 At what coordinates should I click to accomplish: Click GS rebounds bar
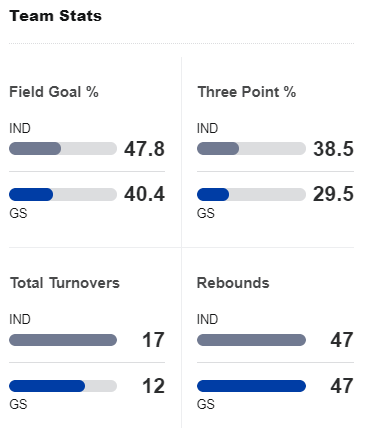[251, 386]
